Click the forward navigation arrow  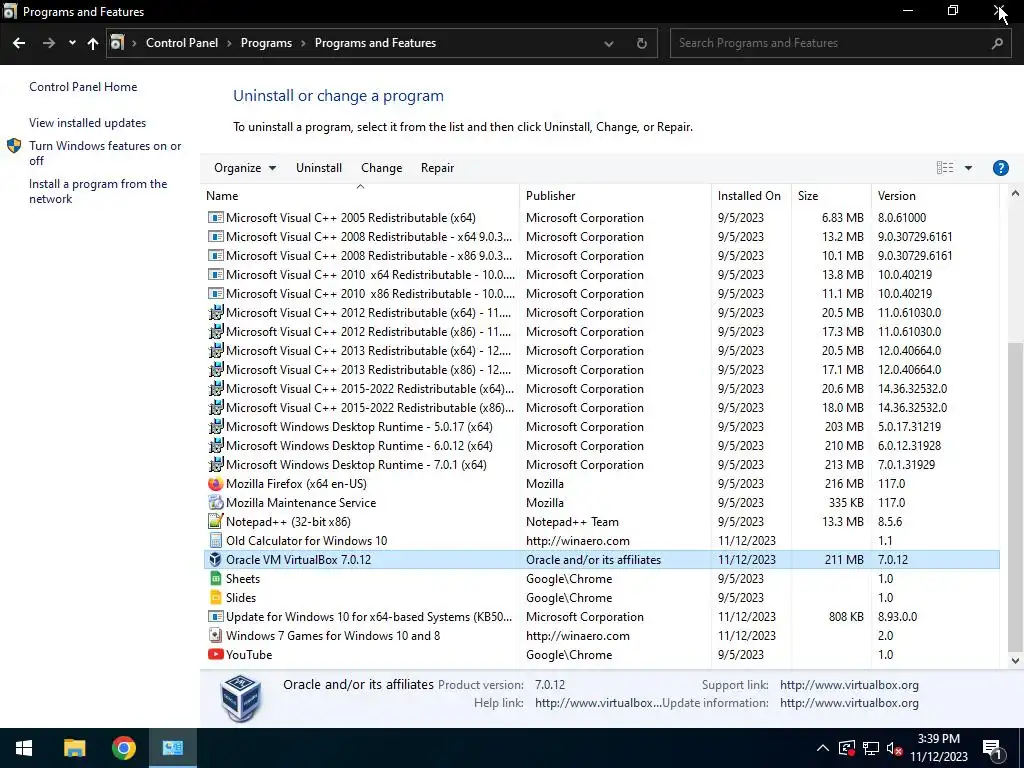48,43
